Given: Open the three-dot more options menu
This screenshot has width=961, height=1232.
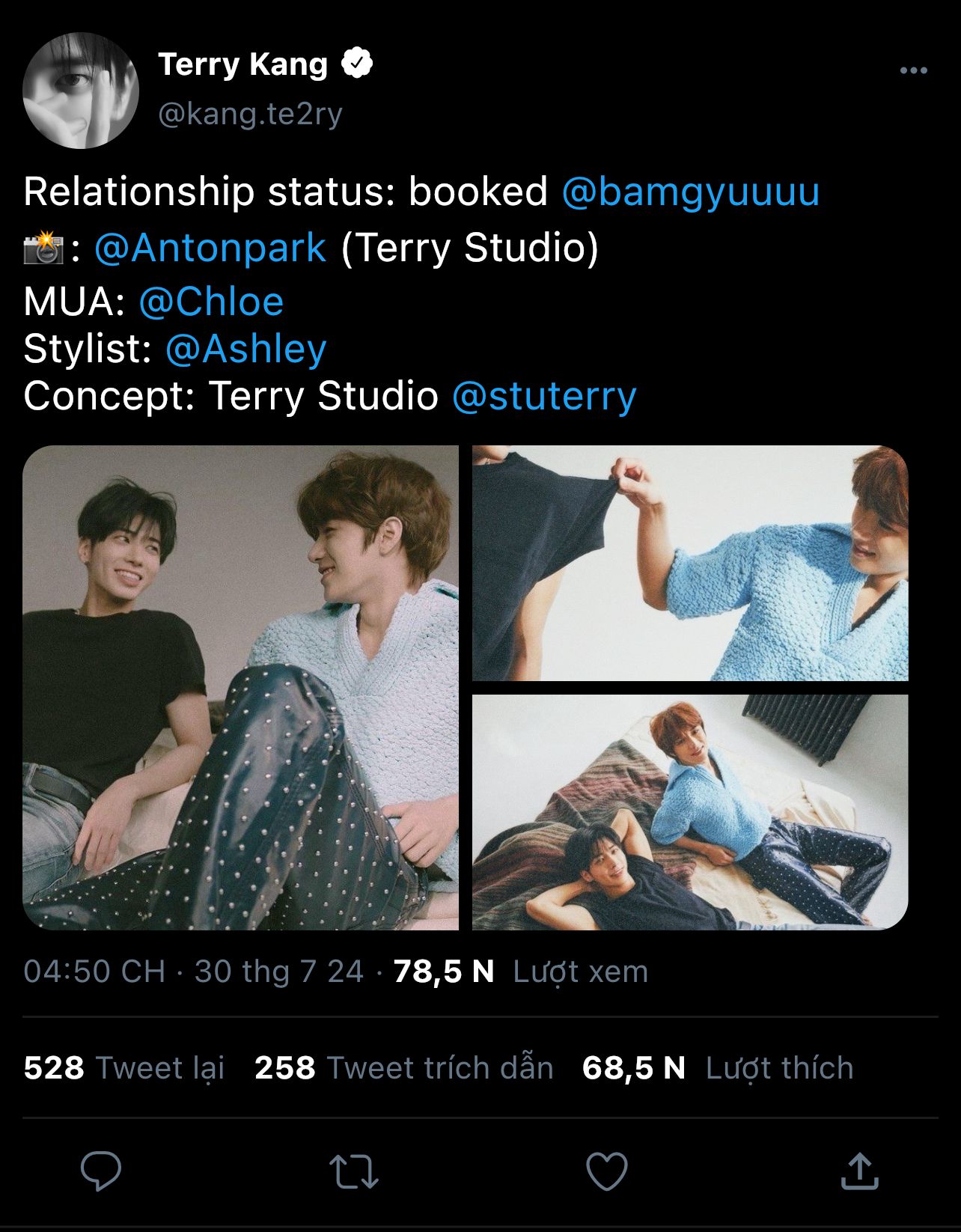Looking at the screenshot, I should click(x=913, y=70).
